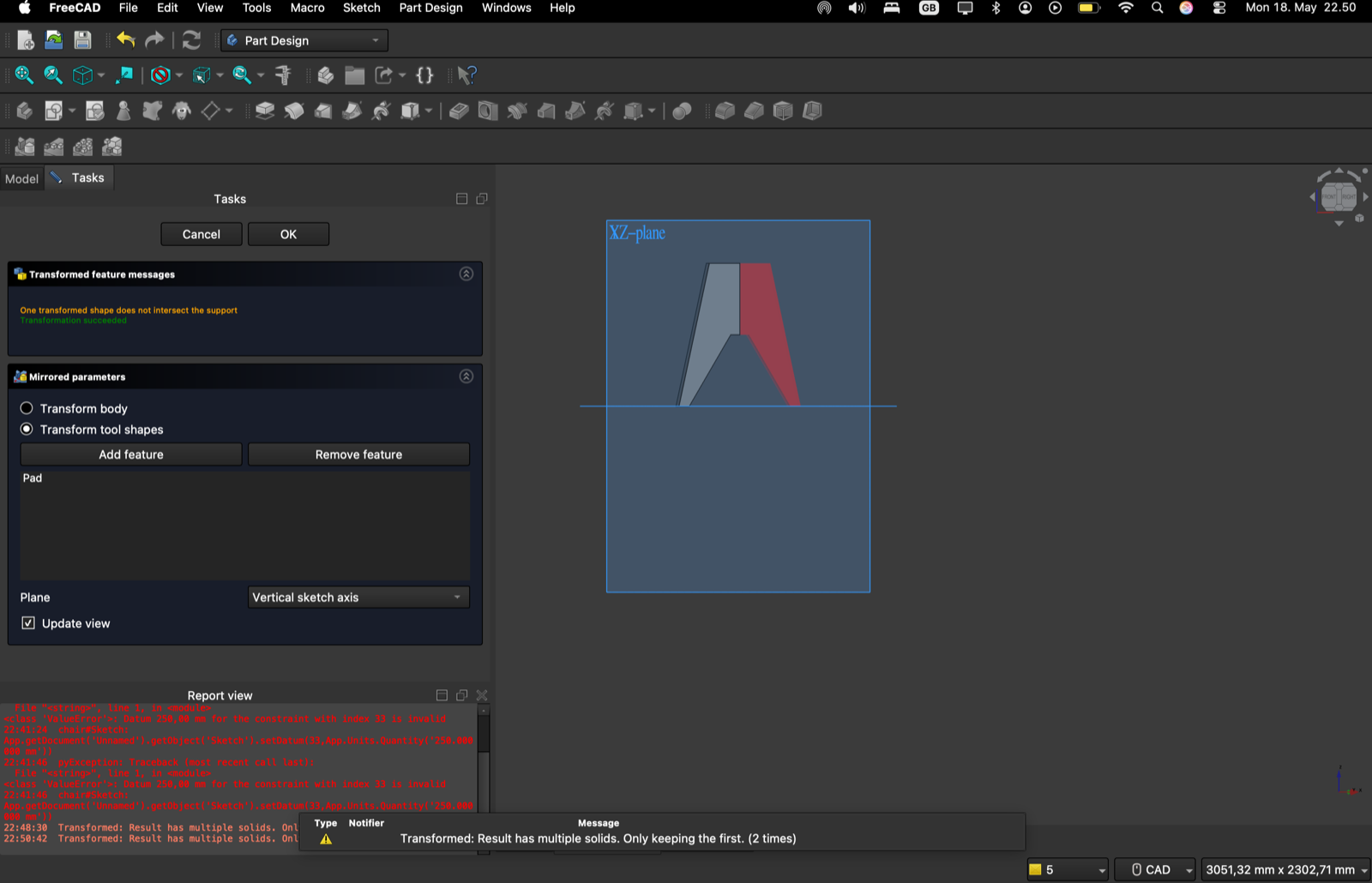Open the File menu
The height and width of the screenshot is (883, 1372).
pyautogui.click(x=128, y=8)
